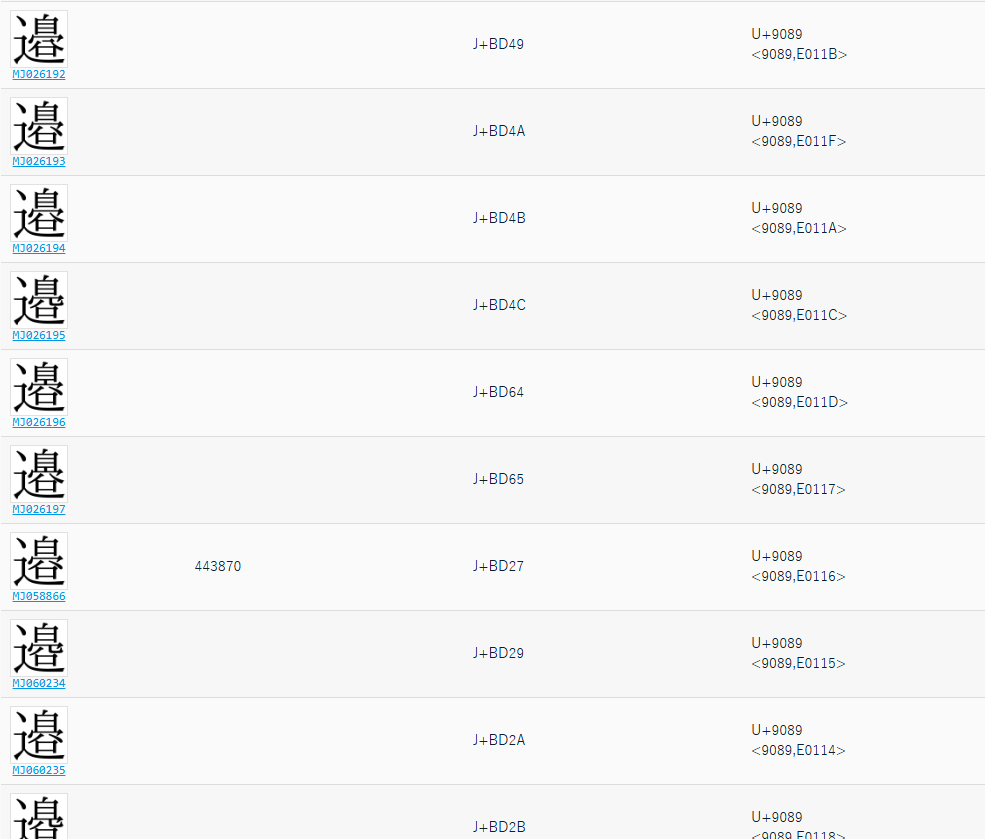Open the MJ026194 glyph link
This screenshot has width=985, height=839.
click(x=39, y=249)
